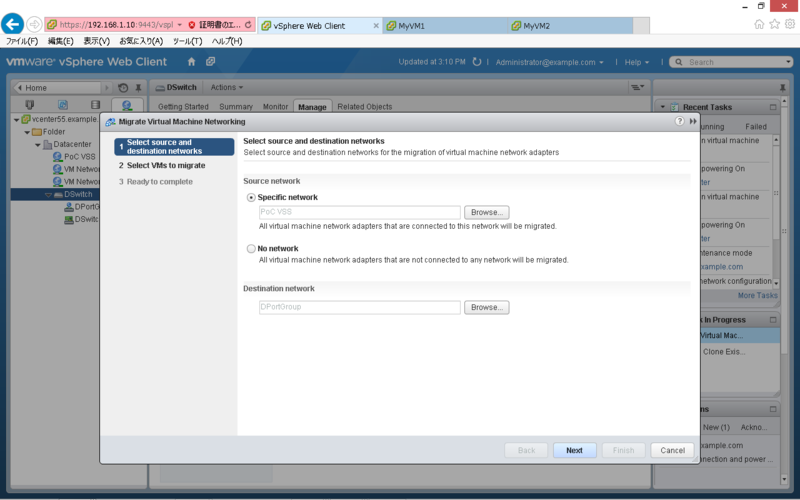Open the 編集(E) menu

(60, 41)
